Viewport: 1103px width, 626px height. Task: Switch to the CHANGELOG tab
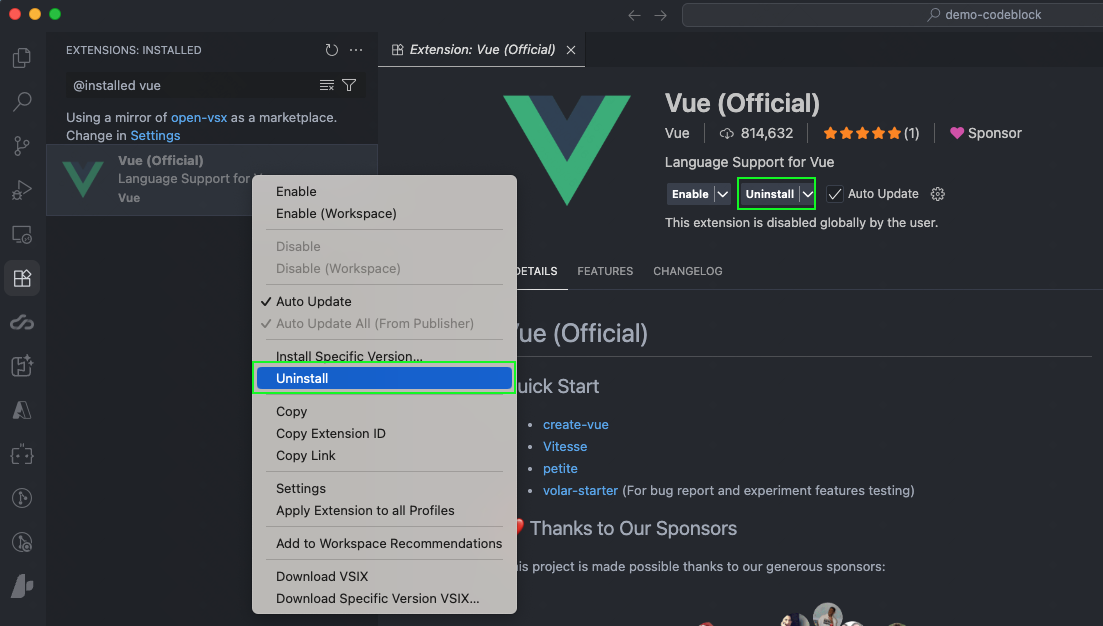pos(687,271)
